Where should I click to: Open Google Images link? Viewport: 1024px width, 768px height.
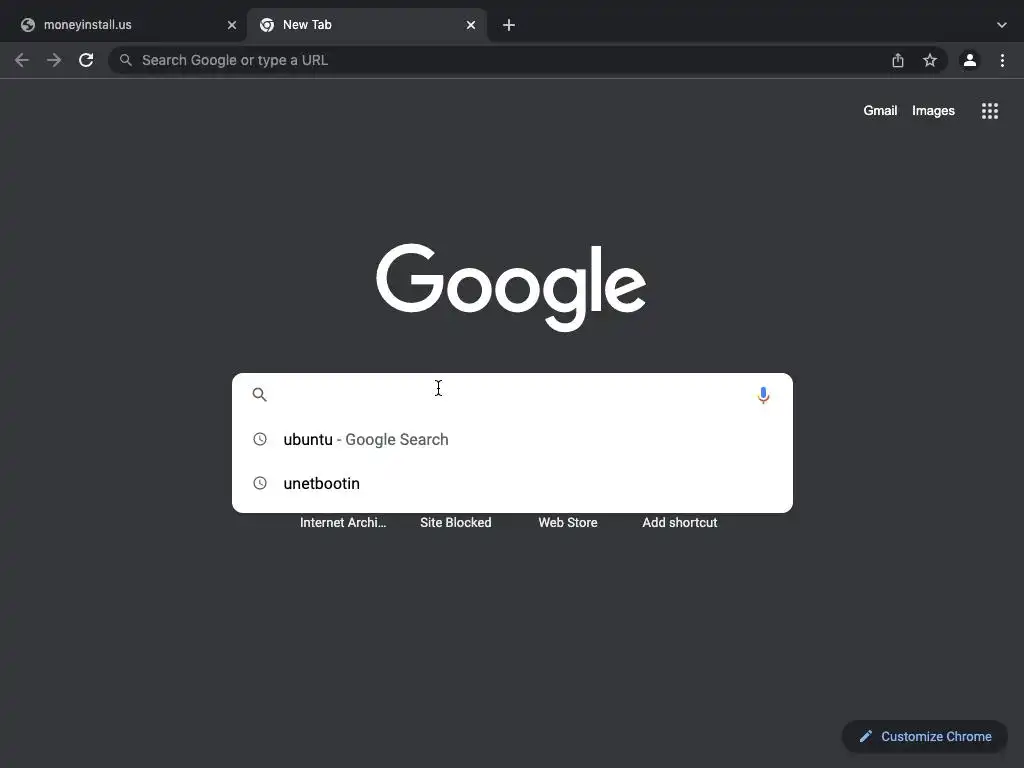(x=933, y=111)
